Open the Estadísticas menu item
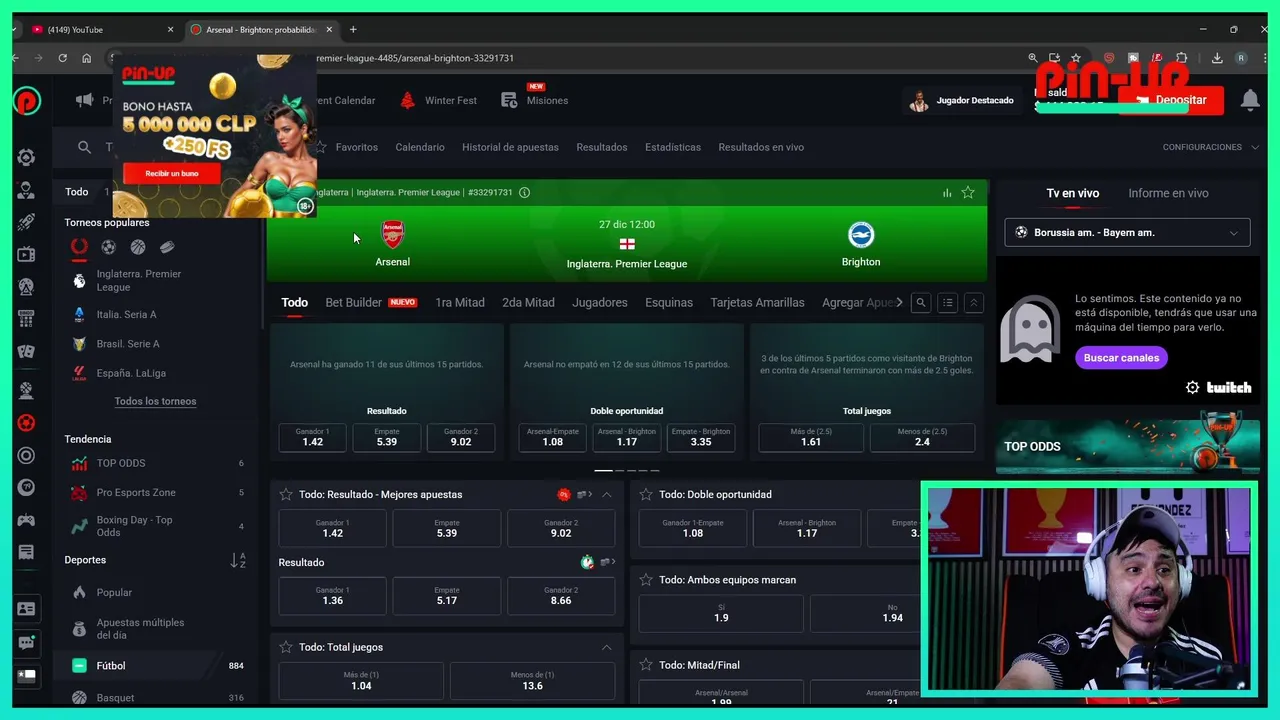The height and width of the screenshot is (720, 1280). pos(673,147)
